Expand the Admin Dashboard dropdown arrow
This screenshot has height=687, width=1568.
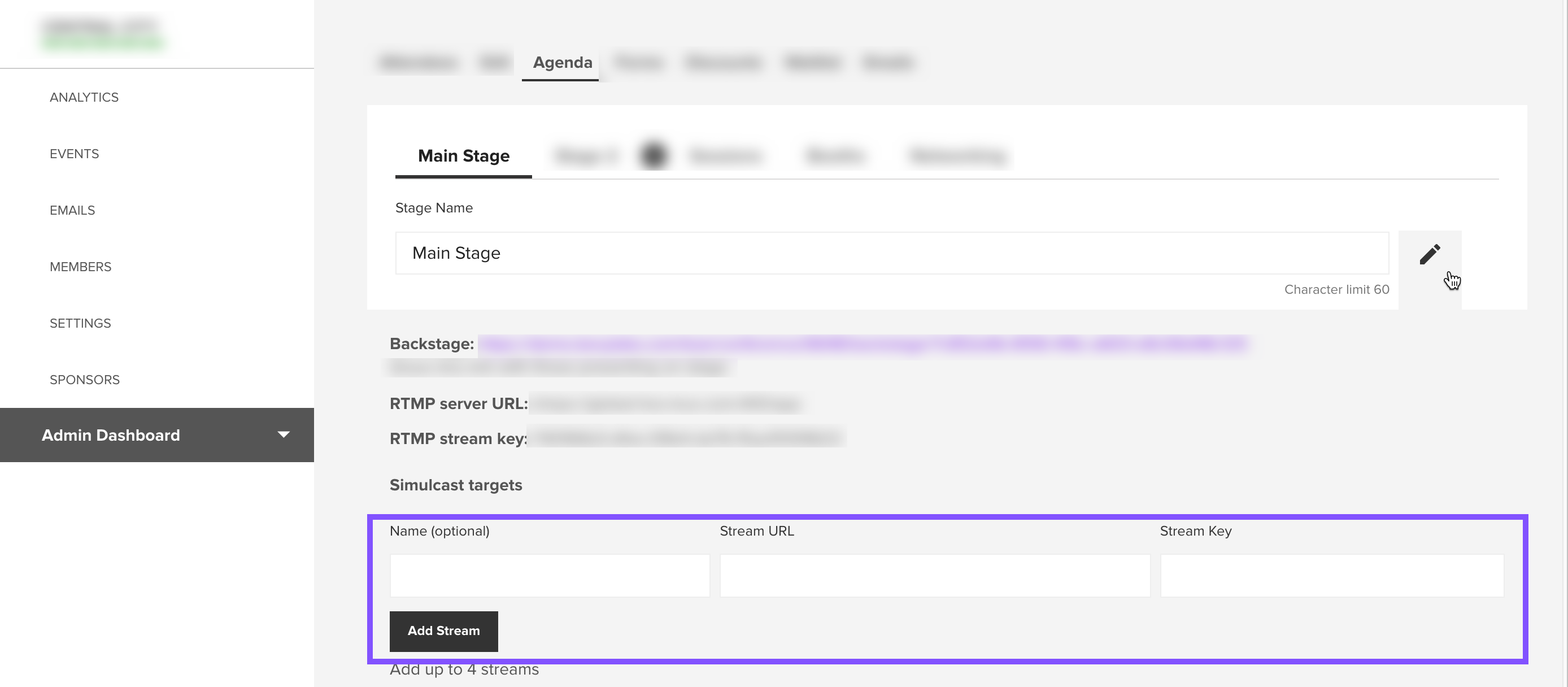283,434
